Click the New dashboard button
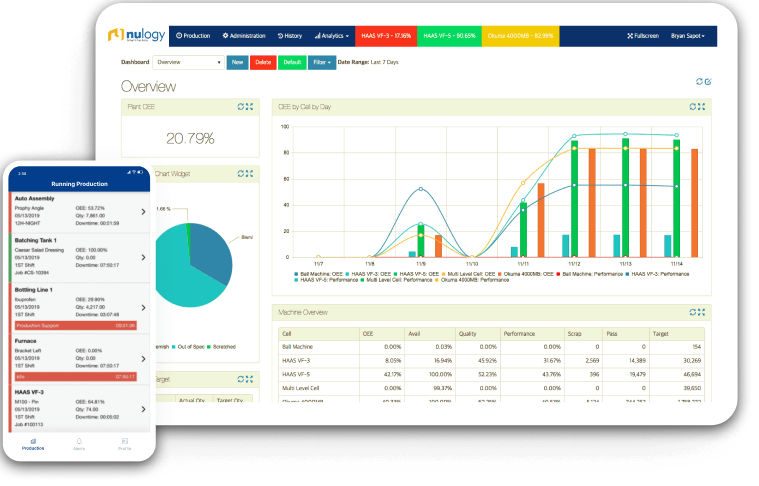Image resolution: width=759 pixels, height=486 pixels. 237,62
